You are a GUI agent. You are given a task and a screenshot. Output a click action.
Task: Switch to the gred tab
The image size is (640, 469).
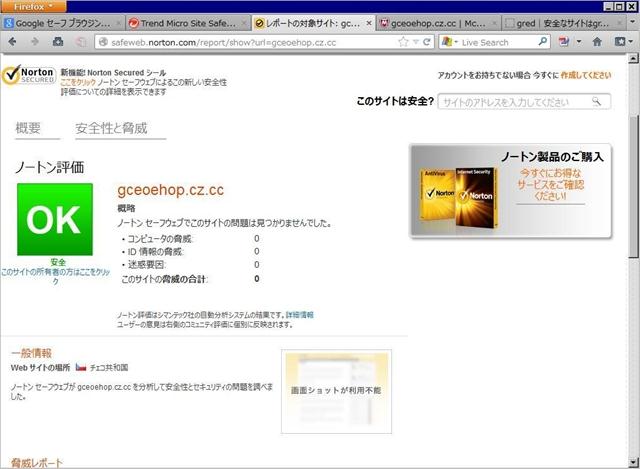coord(562,23)
